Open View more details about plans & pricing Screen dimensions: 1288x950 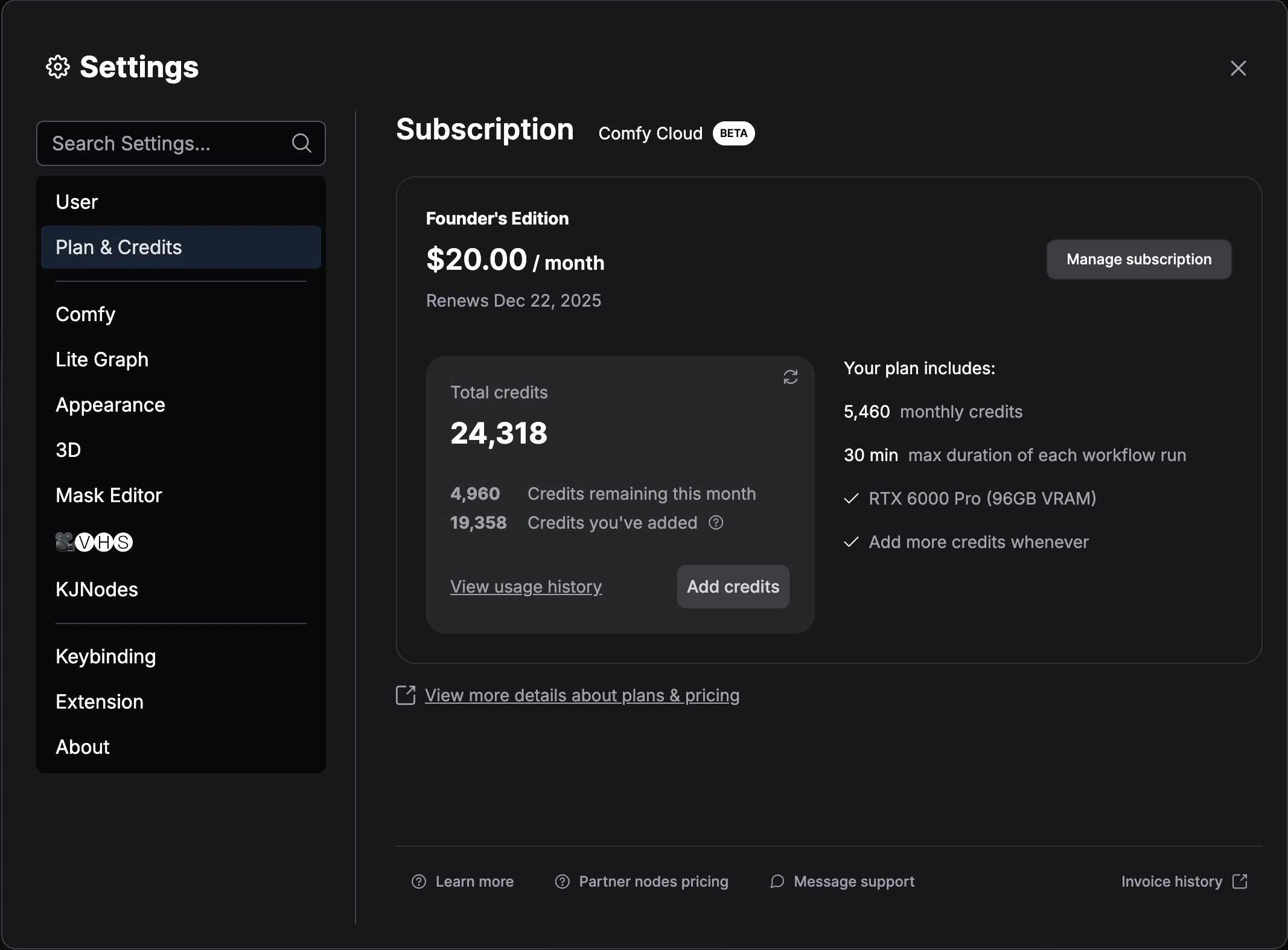point(582,695)
